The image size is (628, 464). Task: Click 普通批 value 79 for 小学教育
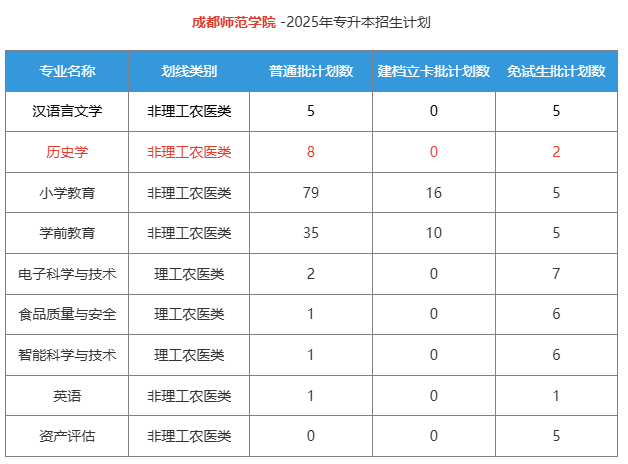tap(311, 193)
